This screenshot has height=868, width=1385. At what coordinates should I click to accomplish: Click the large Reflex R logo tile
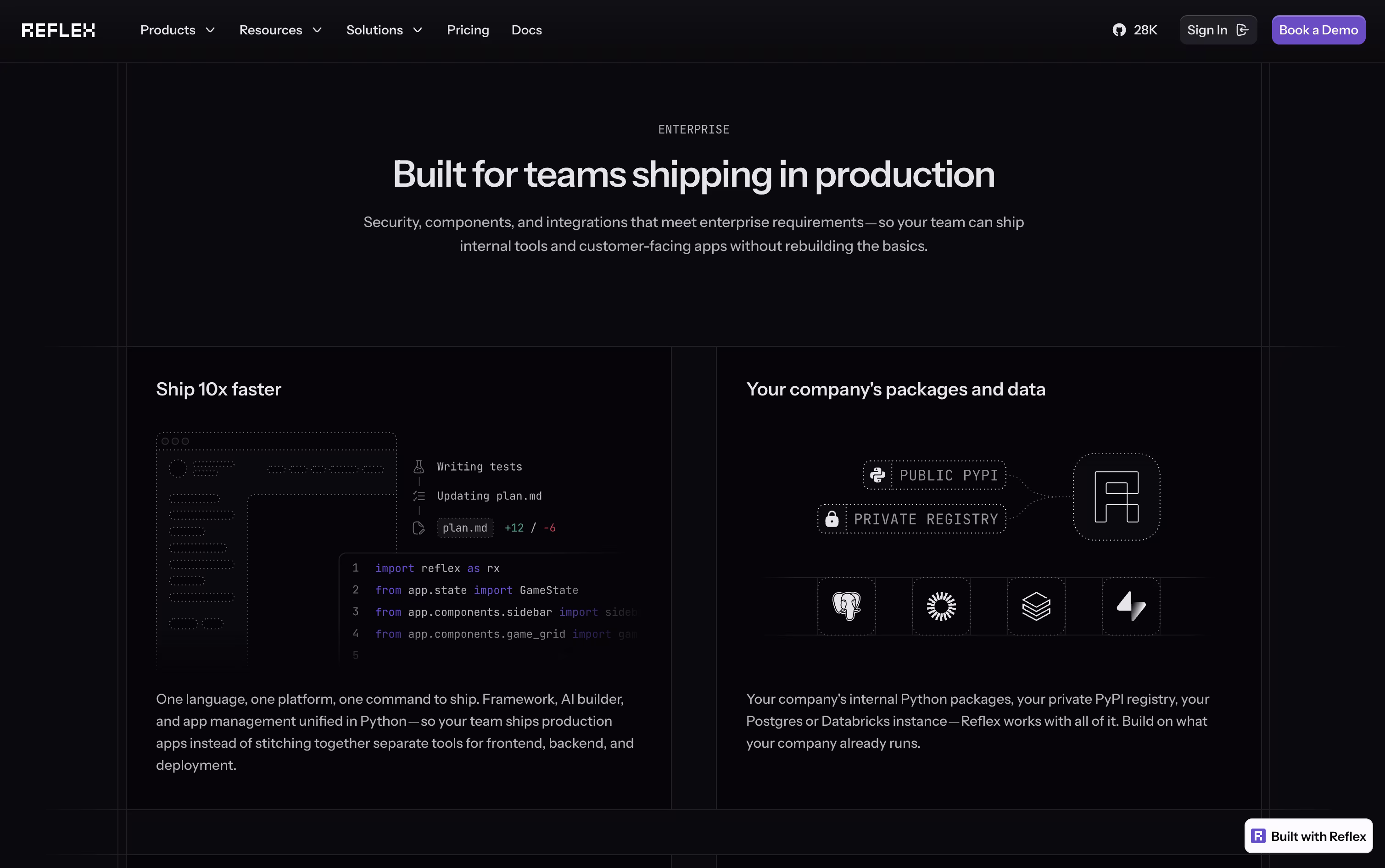click(x=1117, y=496)
